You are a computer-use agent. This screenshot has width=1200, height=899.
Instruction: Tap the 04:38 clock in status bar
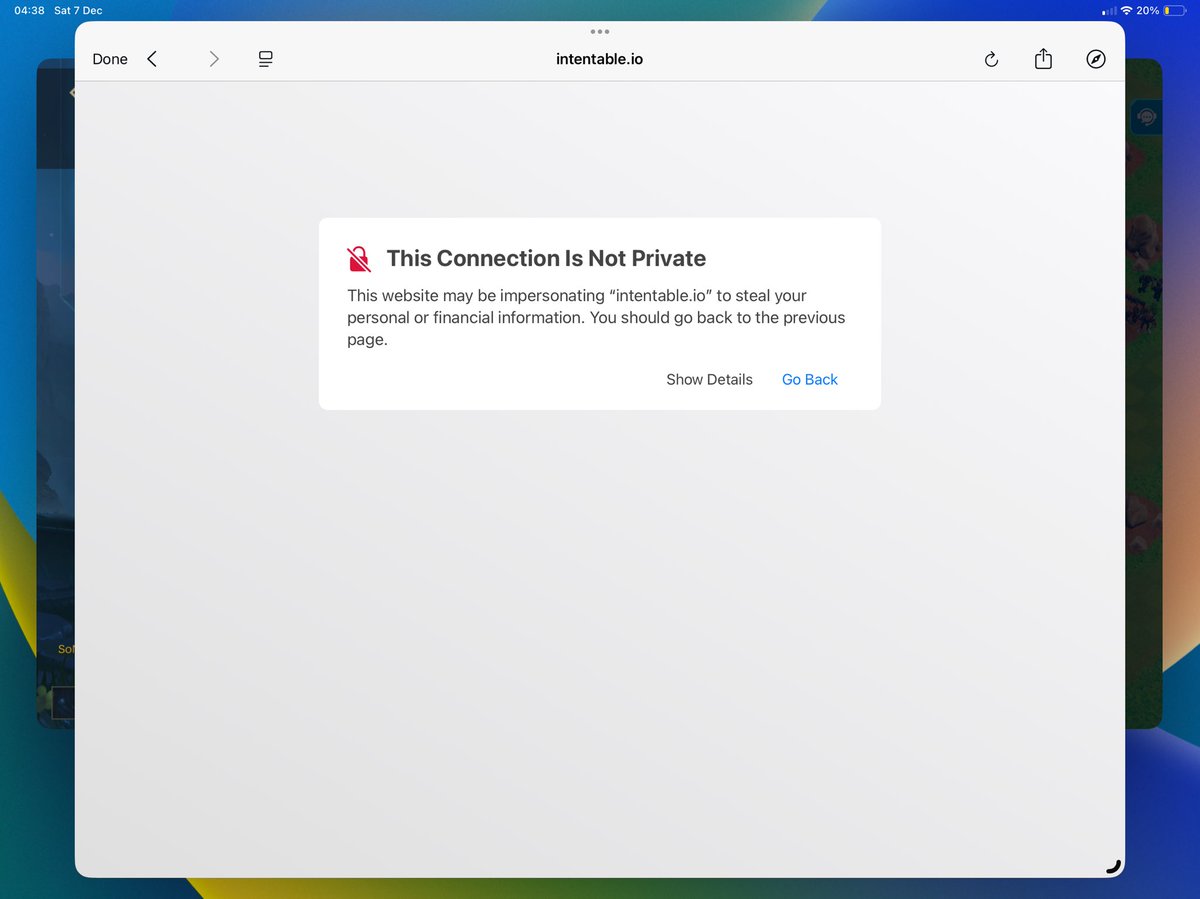29,10
